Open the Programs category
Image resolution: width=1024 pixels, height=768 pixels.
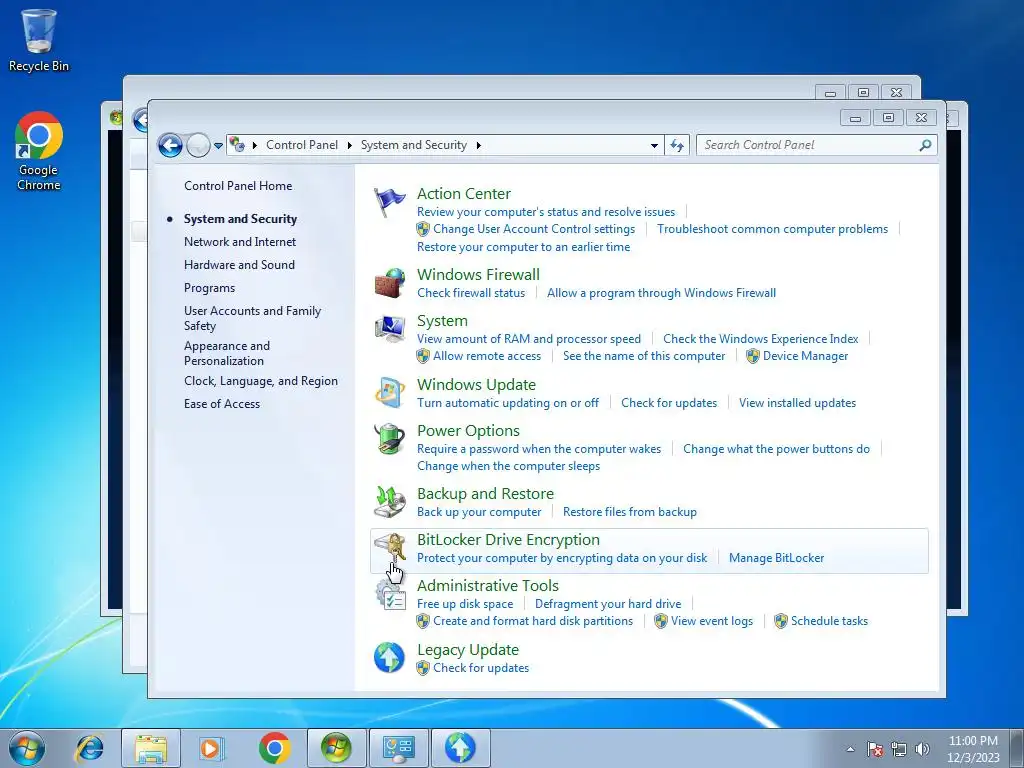point(209,288)
